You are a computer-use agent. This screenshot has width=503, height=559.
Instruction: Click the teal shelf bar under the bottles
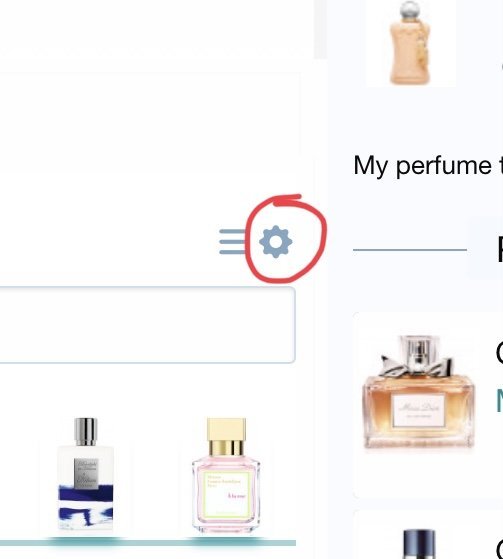click(x=148, y=543)
